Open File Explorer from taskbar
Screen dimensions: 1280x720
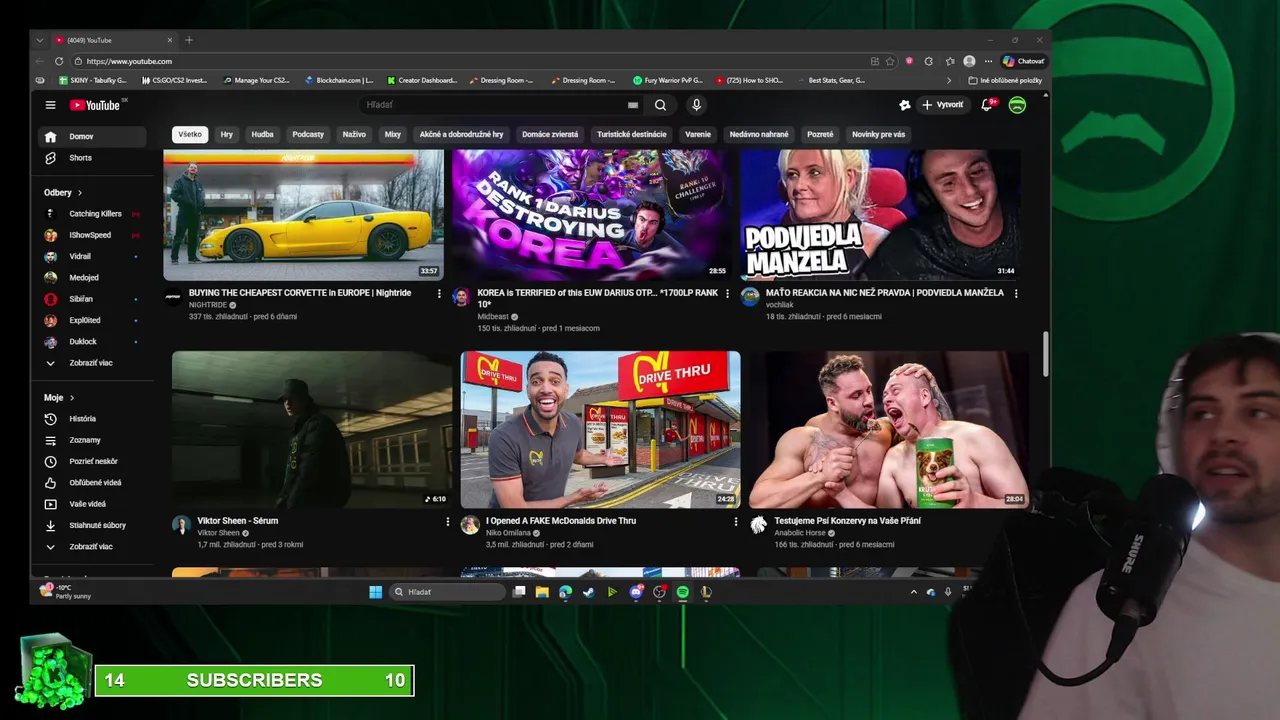pyautogui.click(x=542, y=592)
